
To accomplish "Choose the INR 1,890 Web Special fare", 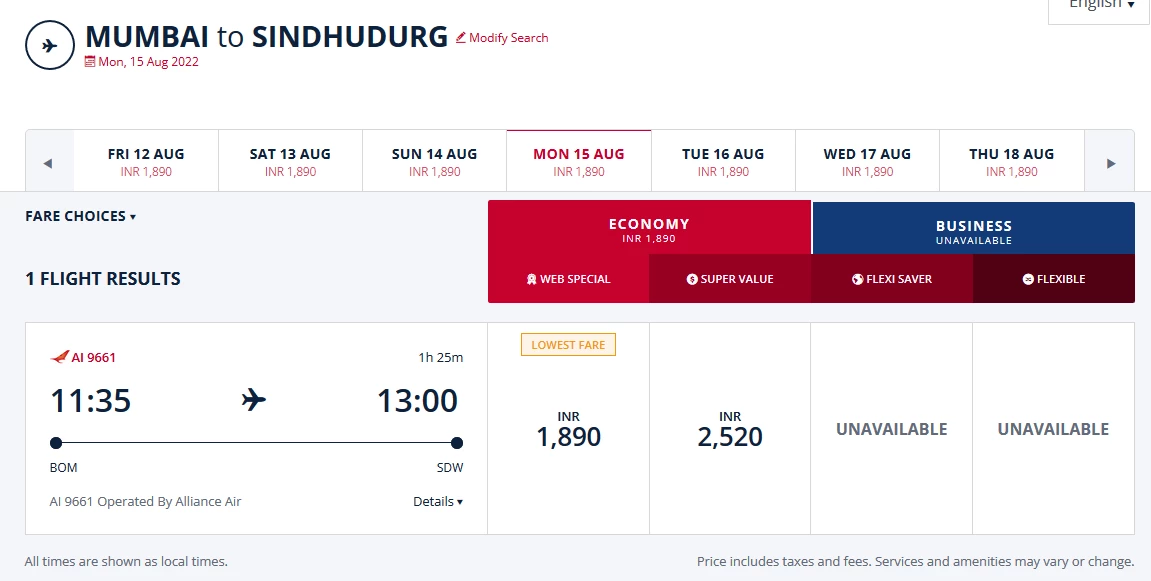I will coord(569,429).
